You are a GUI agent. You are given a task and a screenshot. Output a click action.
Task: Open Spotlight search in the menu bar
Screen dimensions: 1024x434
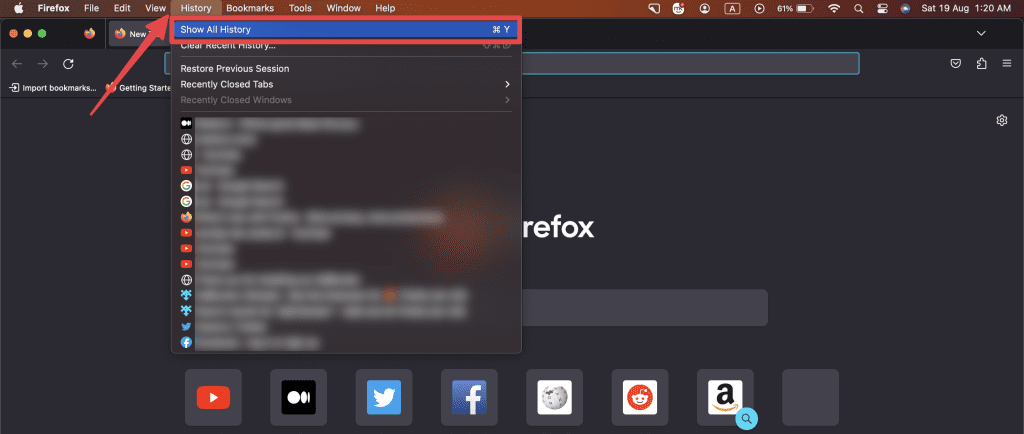[858, 8]
